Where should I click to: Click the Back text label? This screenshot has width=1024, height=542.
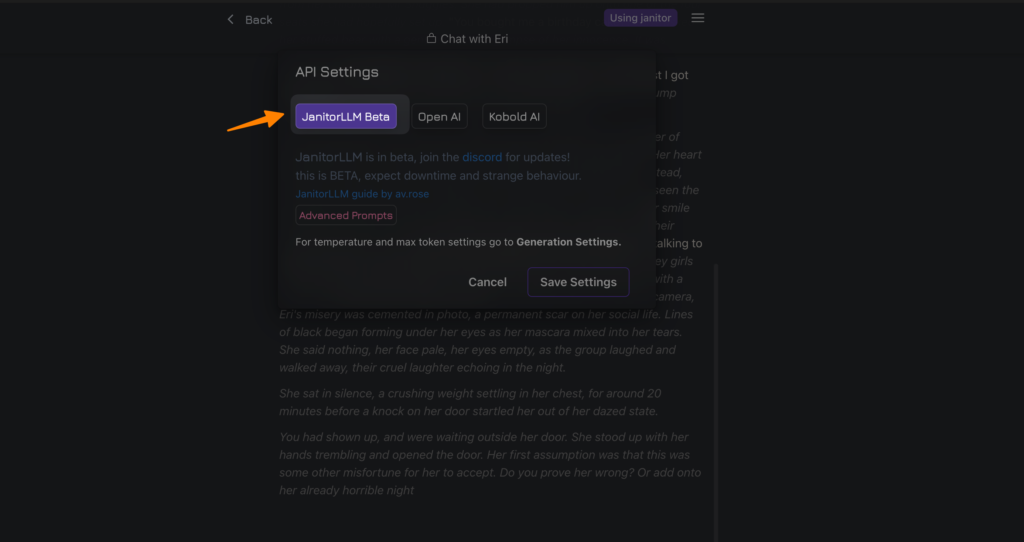coord(259,20)
